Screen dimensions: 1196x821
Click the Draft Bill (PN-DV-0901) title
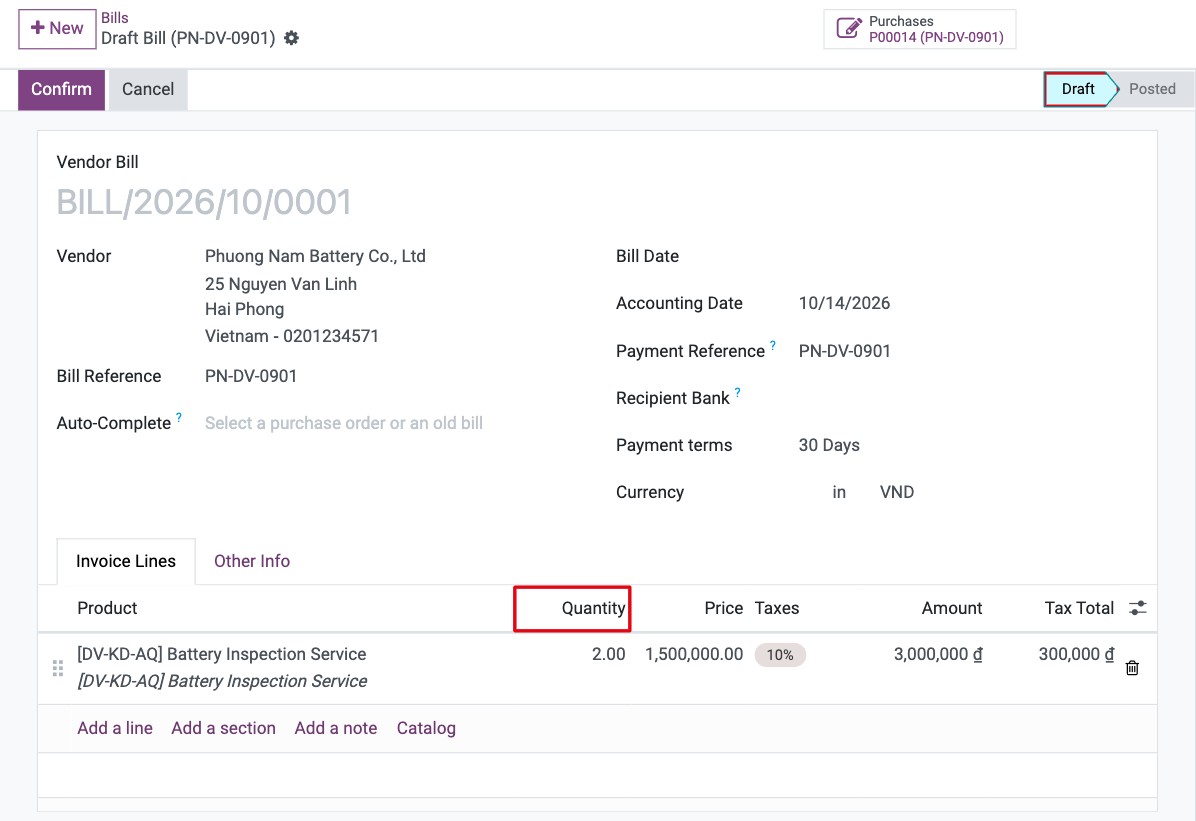point(188,38)
